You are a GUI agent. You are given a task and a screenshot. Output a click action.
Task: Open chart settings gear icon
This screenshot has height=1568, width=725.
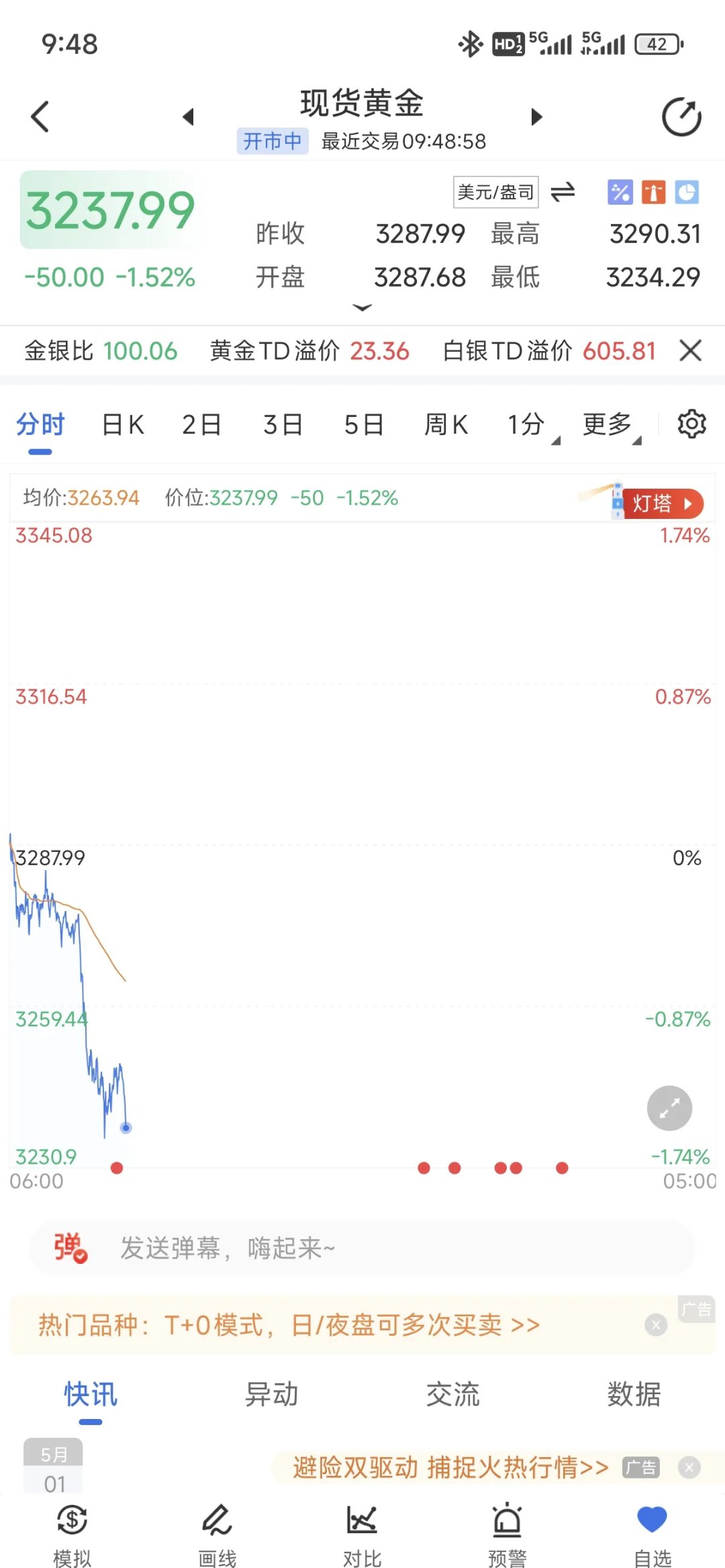(691, 424)
